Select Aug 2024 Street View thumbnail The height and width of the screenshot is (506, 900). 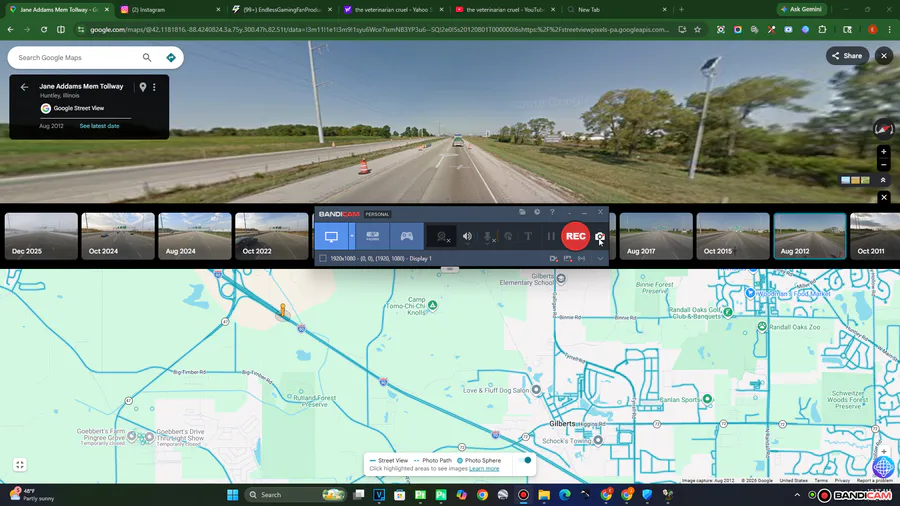coord(195,236)
